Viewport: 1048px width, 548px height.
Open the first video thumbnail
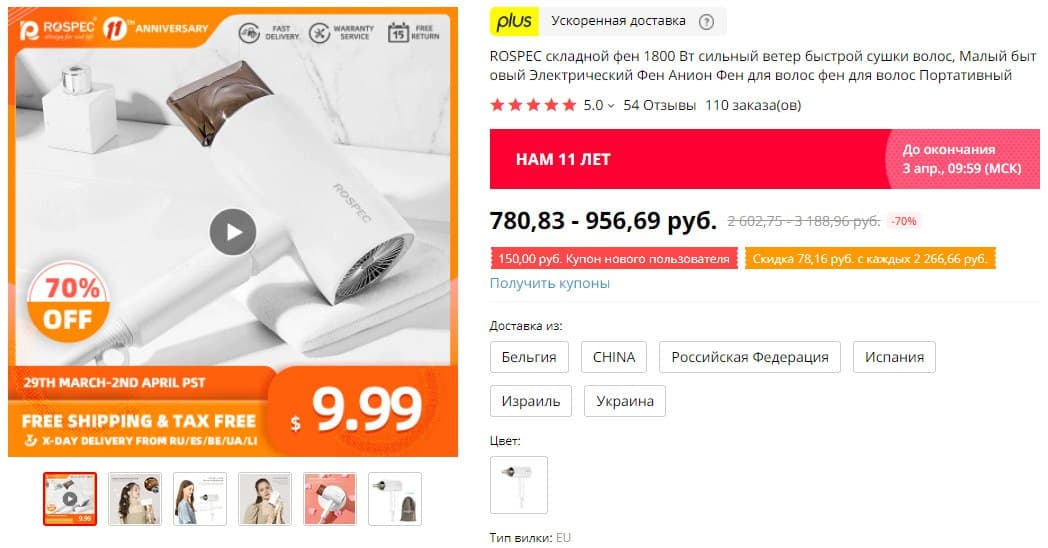(x=70, y=499)
